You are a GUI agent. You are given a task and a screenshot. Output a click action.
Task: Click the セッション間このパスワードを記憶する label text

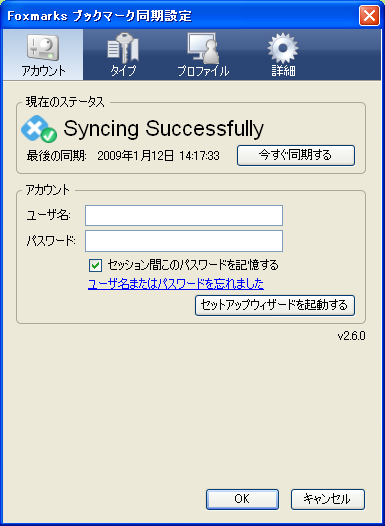(193, 265)
